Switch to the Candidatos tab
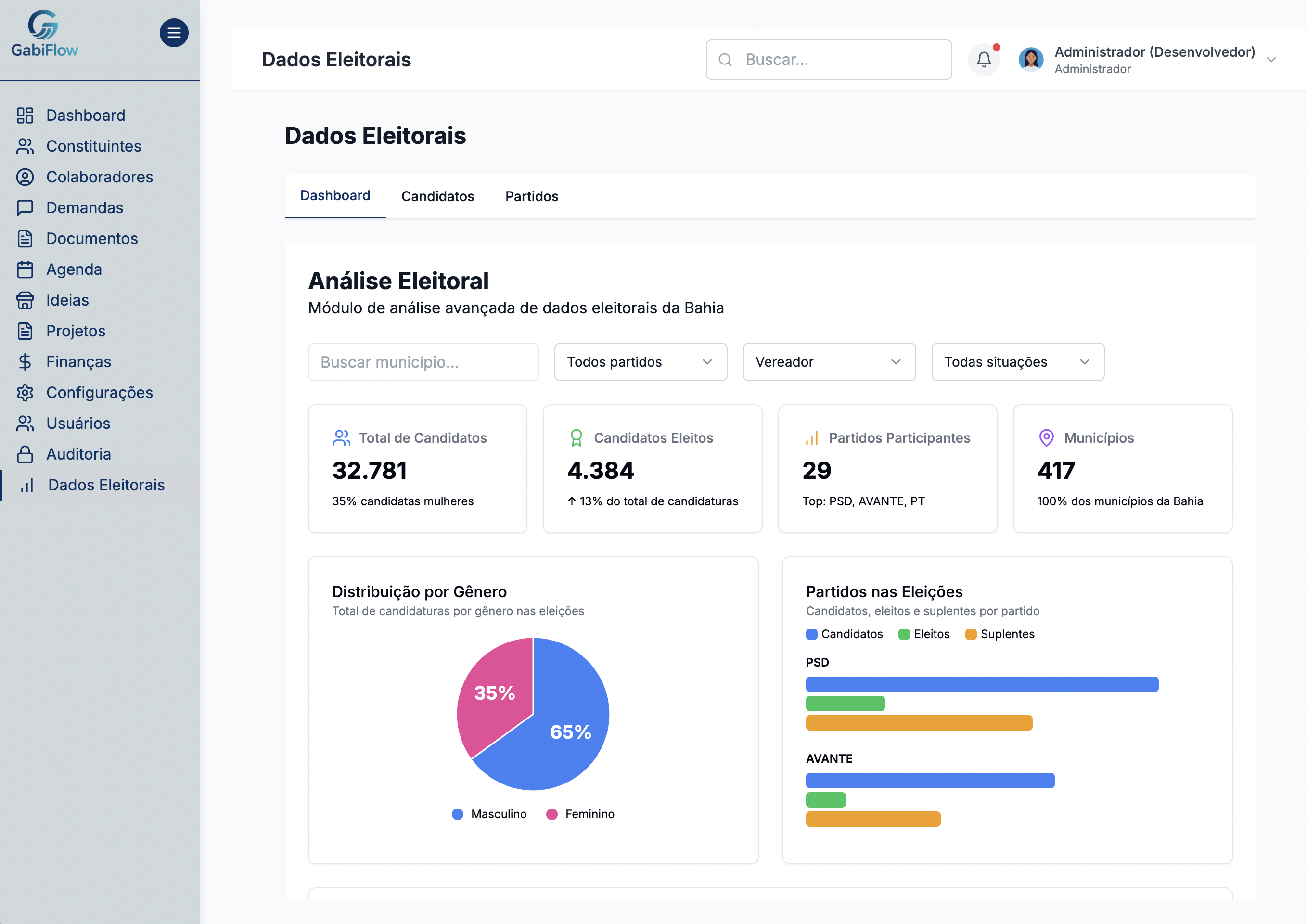 click(x=437, y=196)
